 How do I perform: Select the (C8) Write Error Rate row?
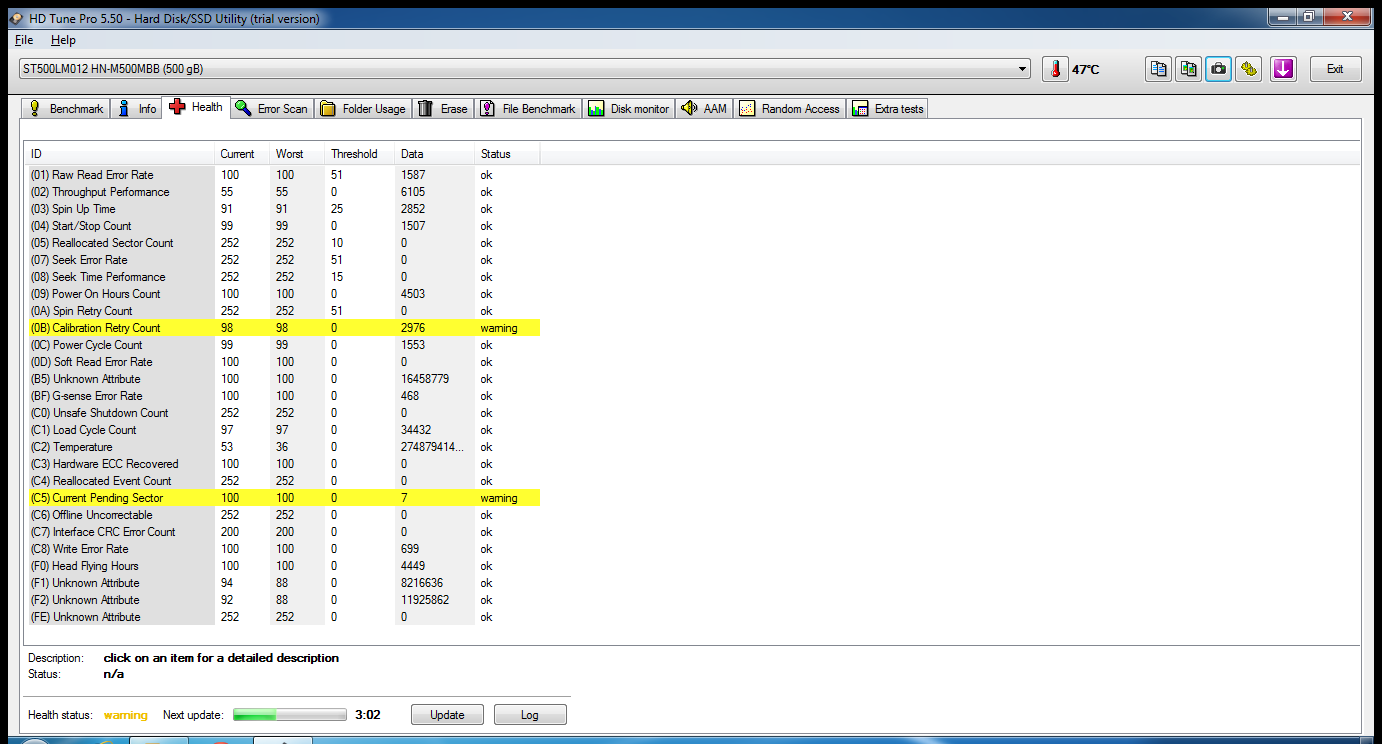coord(283,549)
